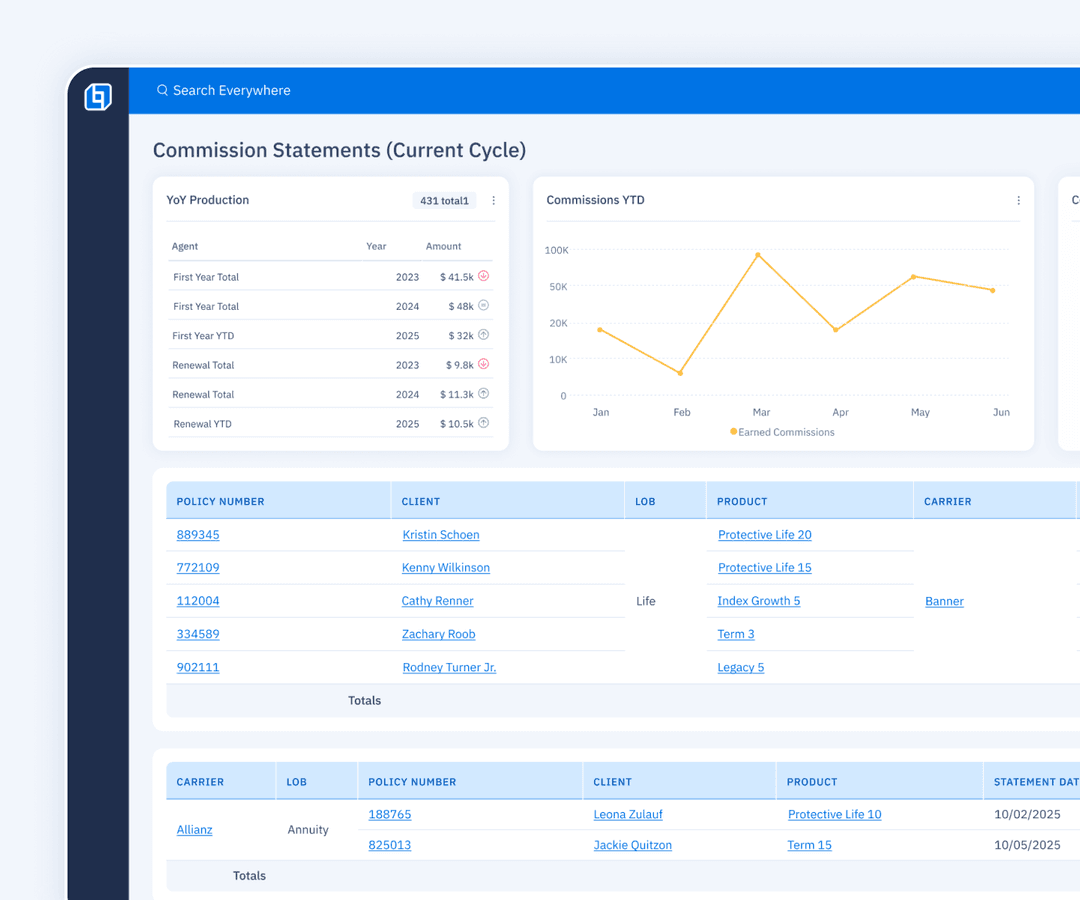
Task: Open the Banner carrier link
Action: [x=944, y=601]
